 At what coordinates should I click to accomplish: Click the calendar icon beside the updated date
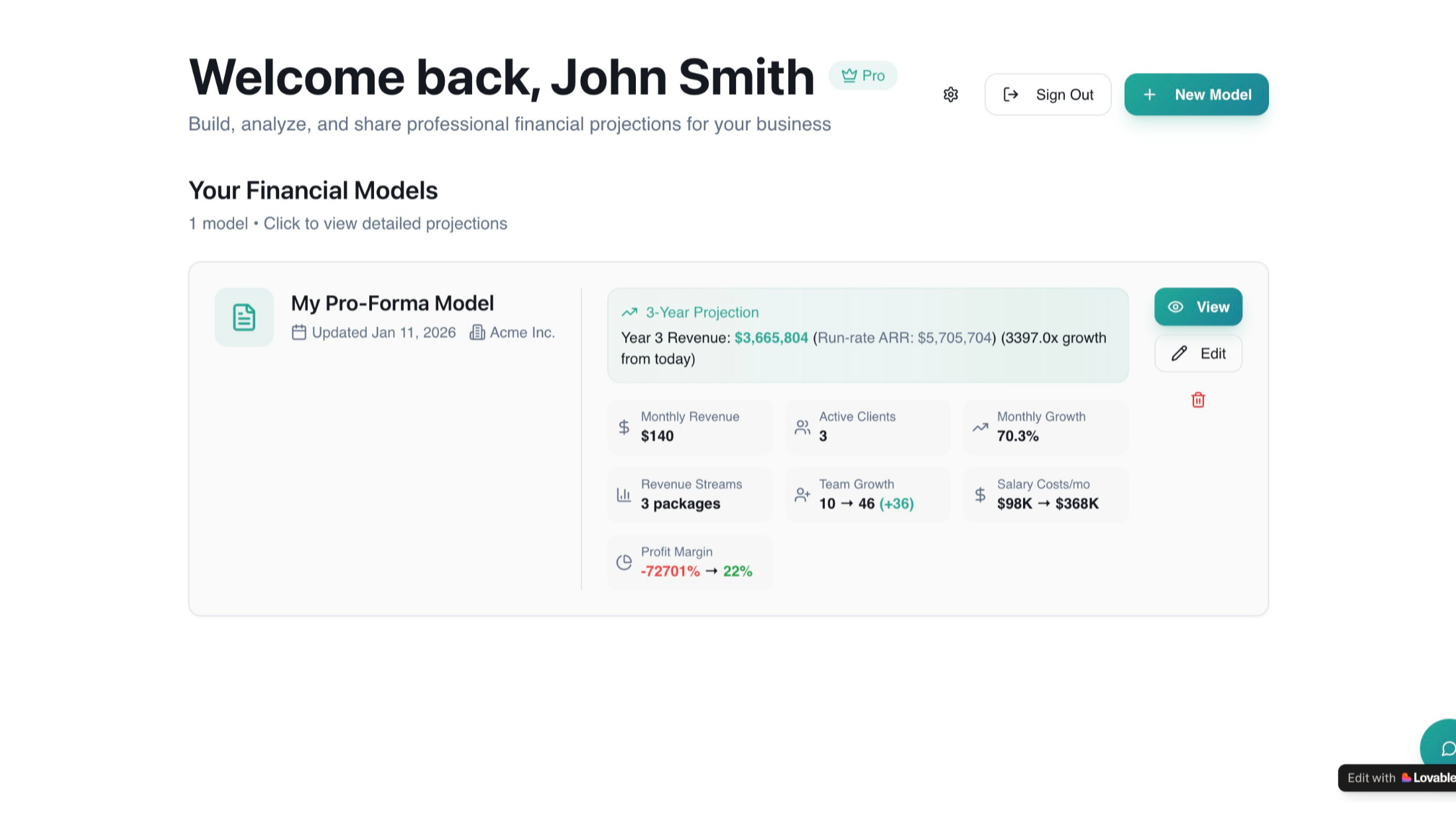pyautogui.click(x=299, y=333)
